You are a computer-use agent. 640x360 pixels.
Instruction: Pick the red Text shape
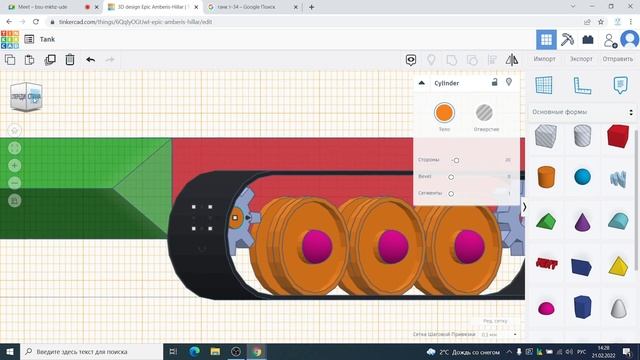tap(547, 264)
